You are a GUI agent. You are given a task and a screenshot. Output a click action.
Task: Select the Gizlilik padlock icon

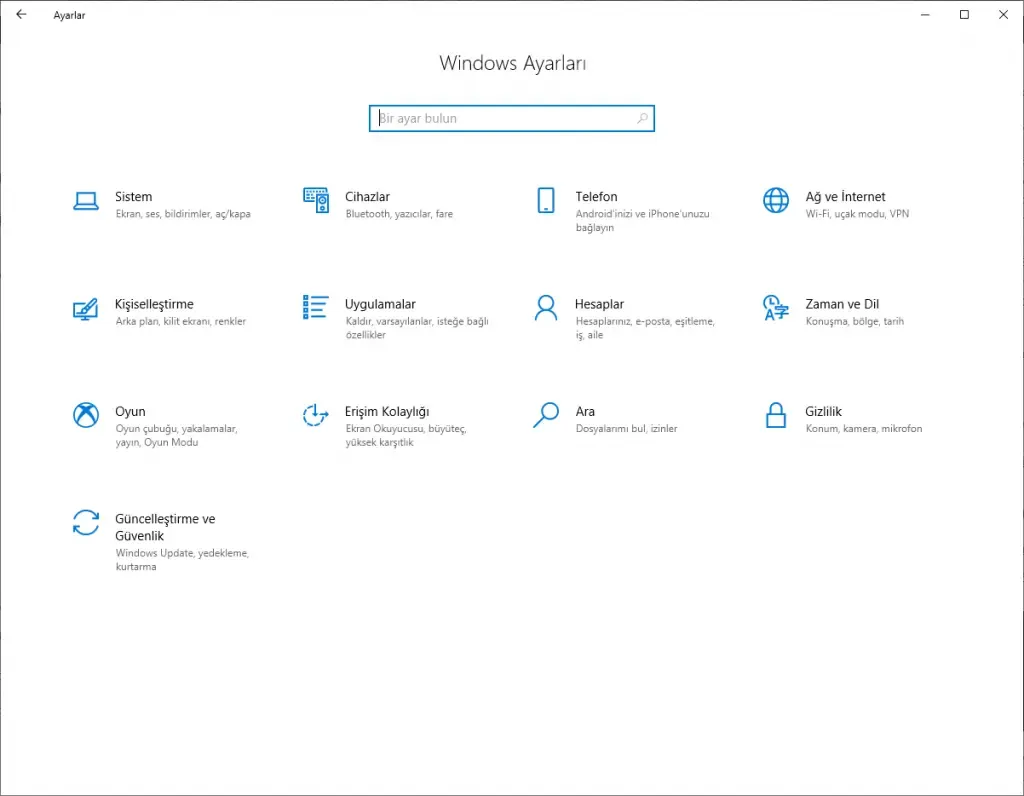click(776, 415)
